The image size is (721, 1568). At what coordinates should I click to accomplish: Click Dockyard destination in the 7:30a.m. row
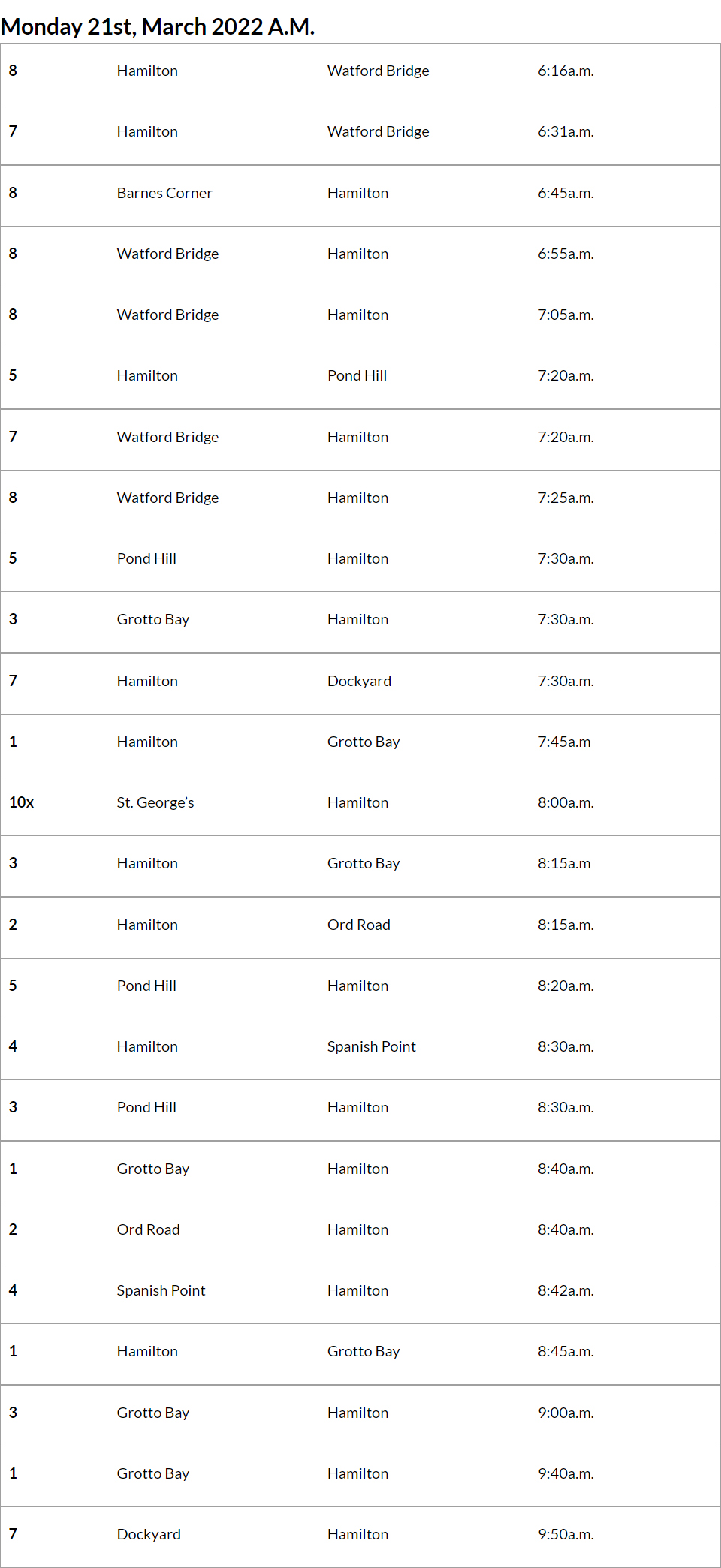click(x=359, y=682)
